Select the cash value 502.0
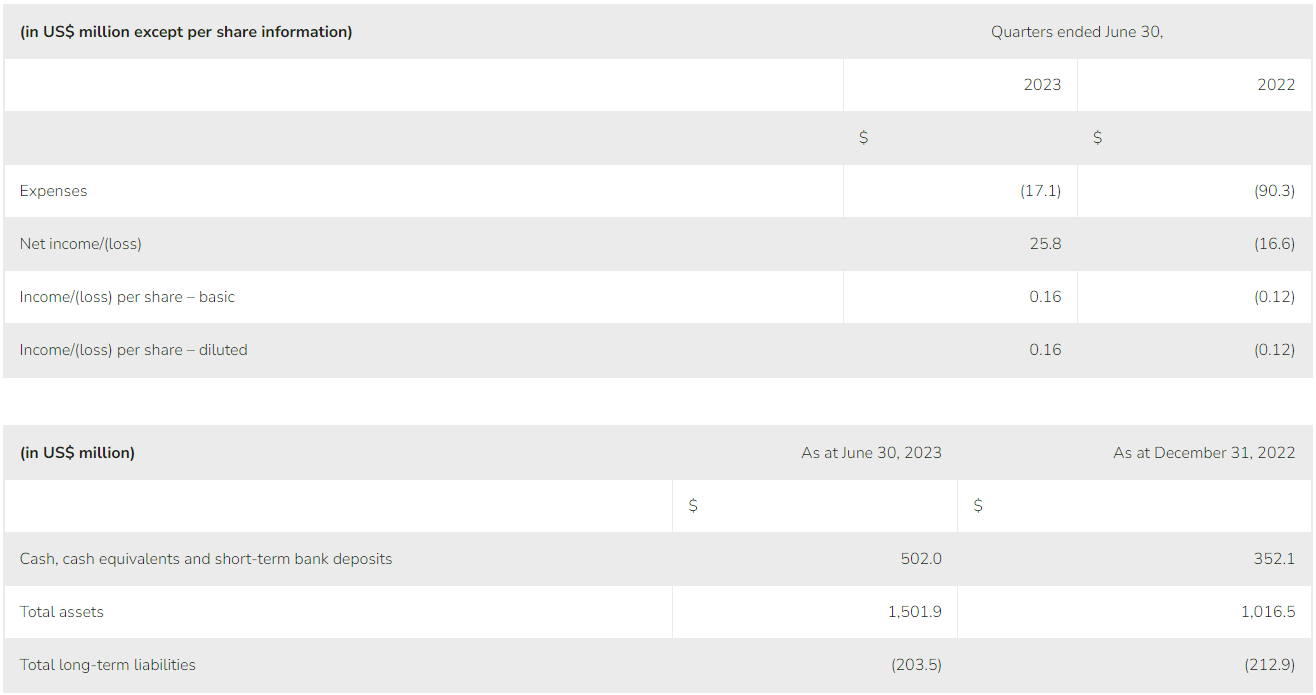The height and width of the screenshot is (695, 1316). [x=921, y=559]
